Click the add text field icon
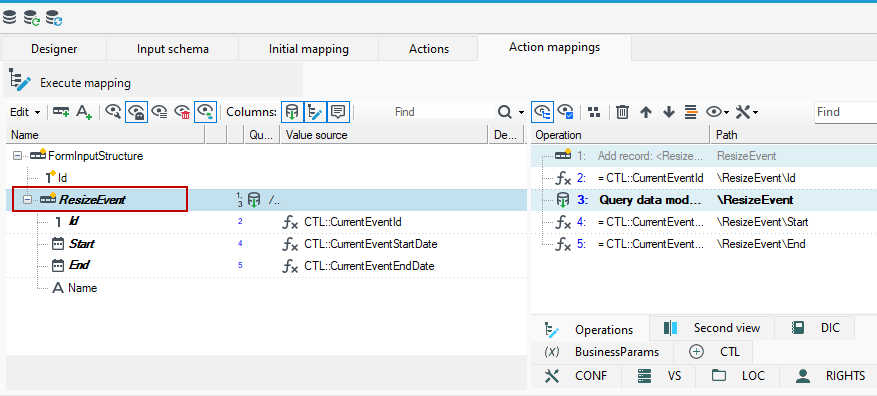The width and height of the screenshot is (877, 396). (84, 112)
